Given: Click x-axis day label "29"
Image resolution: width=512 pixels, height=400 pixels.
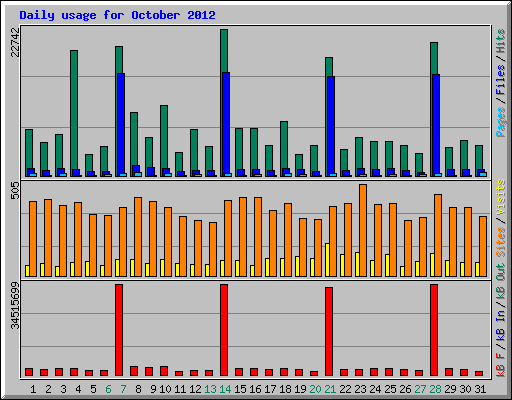Looking at the screenshot, I should (x=450, y=389).
